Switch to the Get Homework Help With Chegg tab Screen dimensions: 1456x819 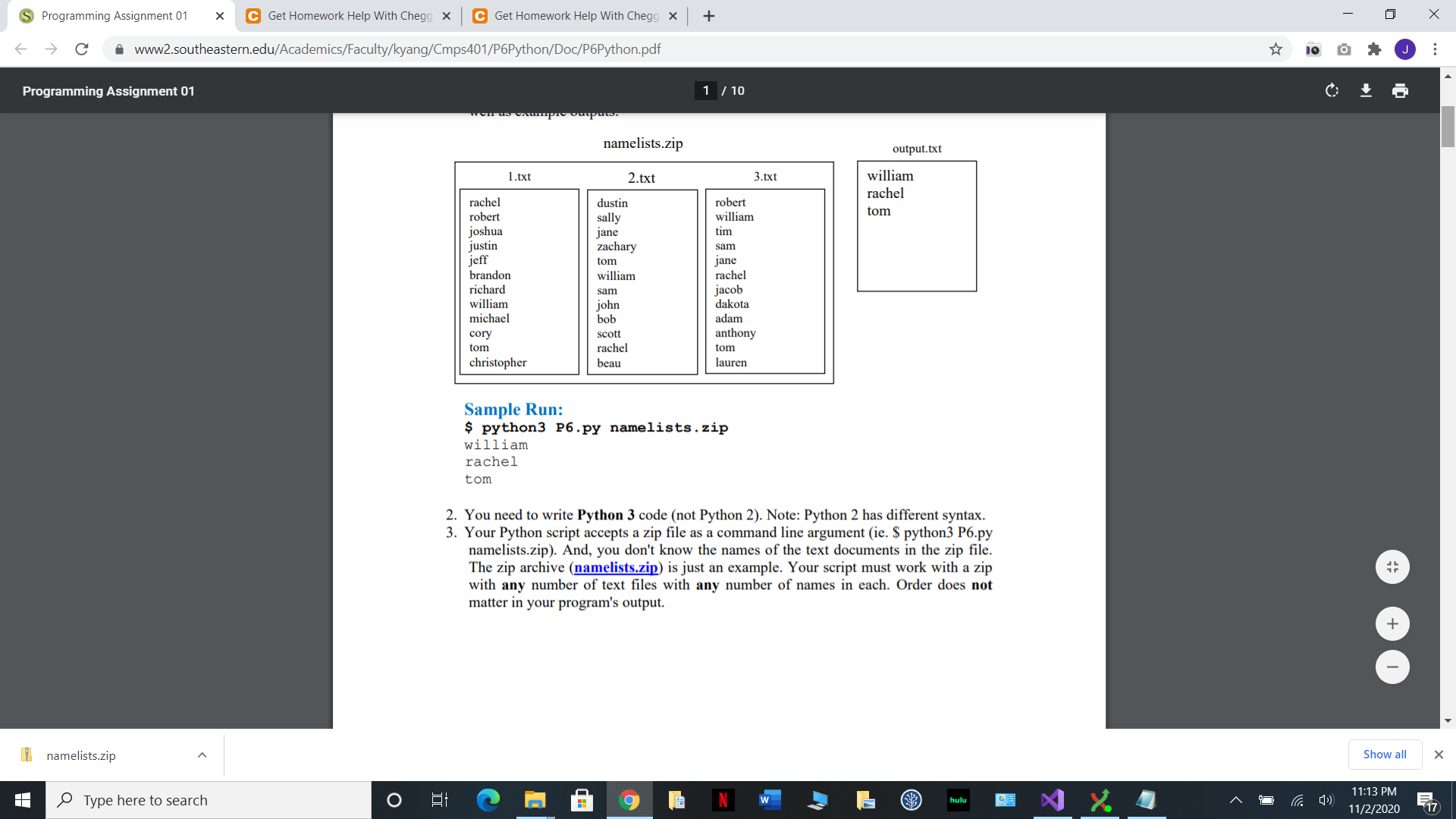click(x=341, y=15)
